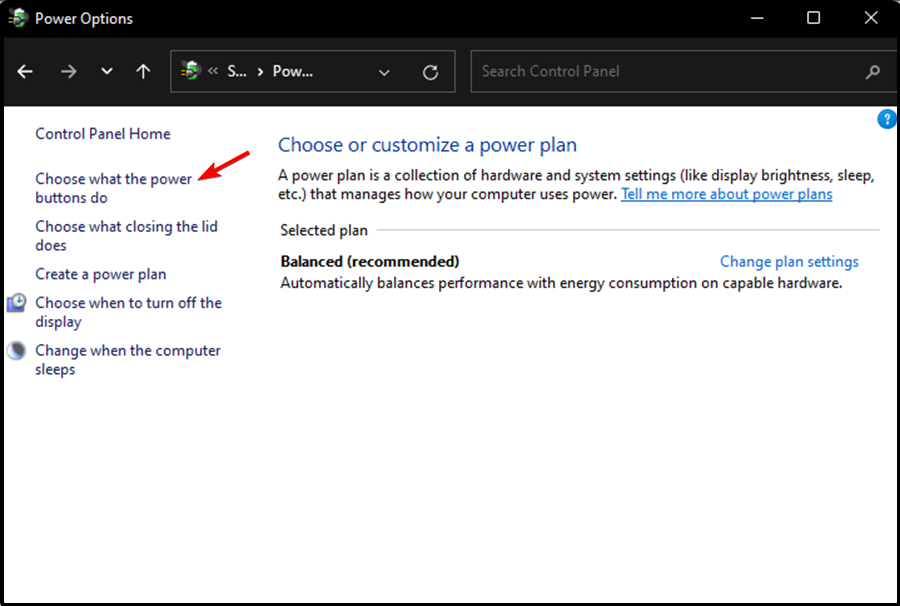This screenshot has height=606, width=900.
Task: Click the Power Options icon in the address bar
Action: click(190, 71)
